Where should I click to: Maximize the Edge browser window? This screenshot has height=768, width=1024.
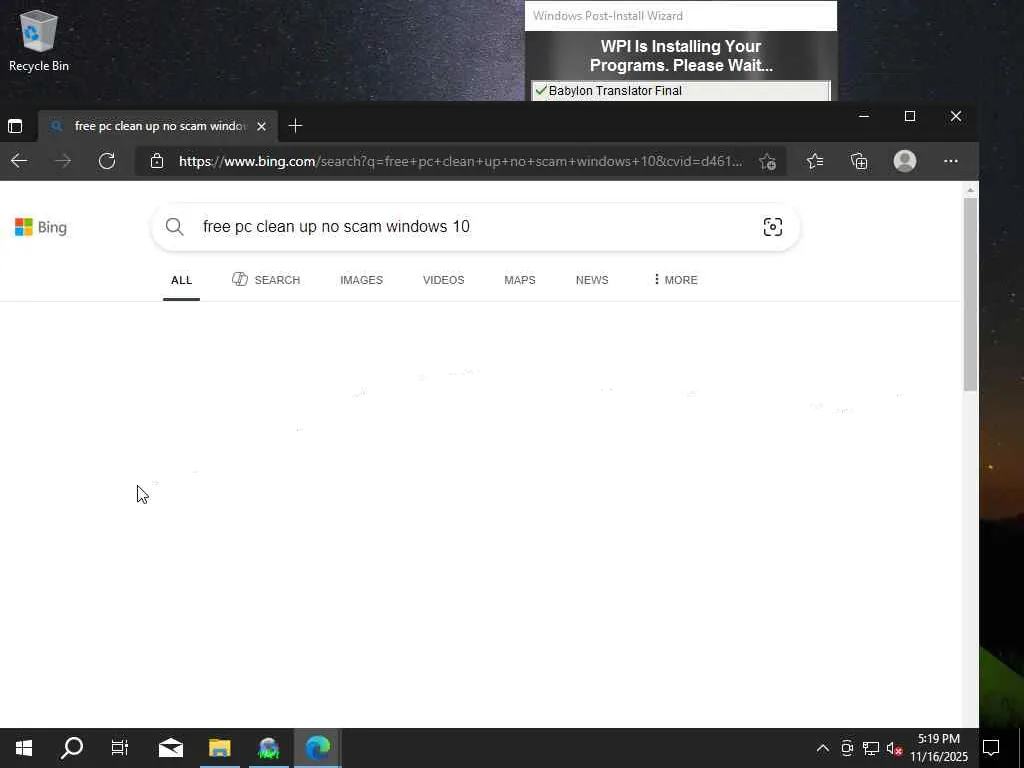(910, 116)
